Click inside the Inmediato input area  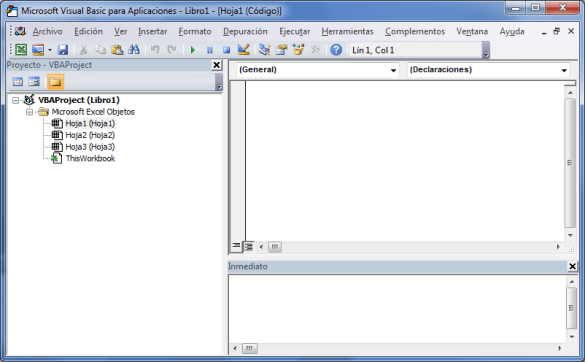coord(397,309)
